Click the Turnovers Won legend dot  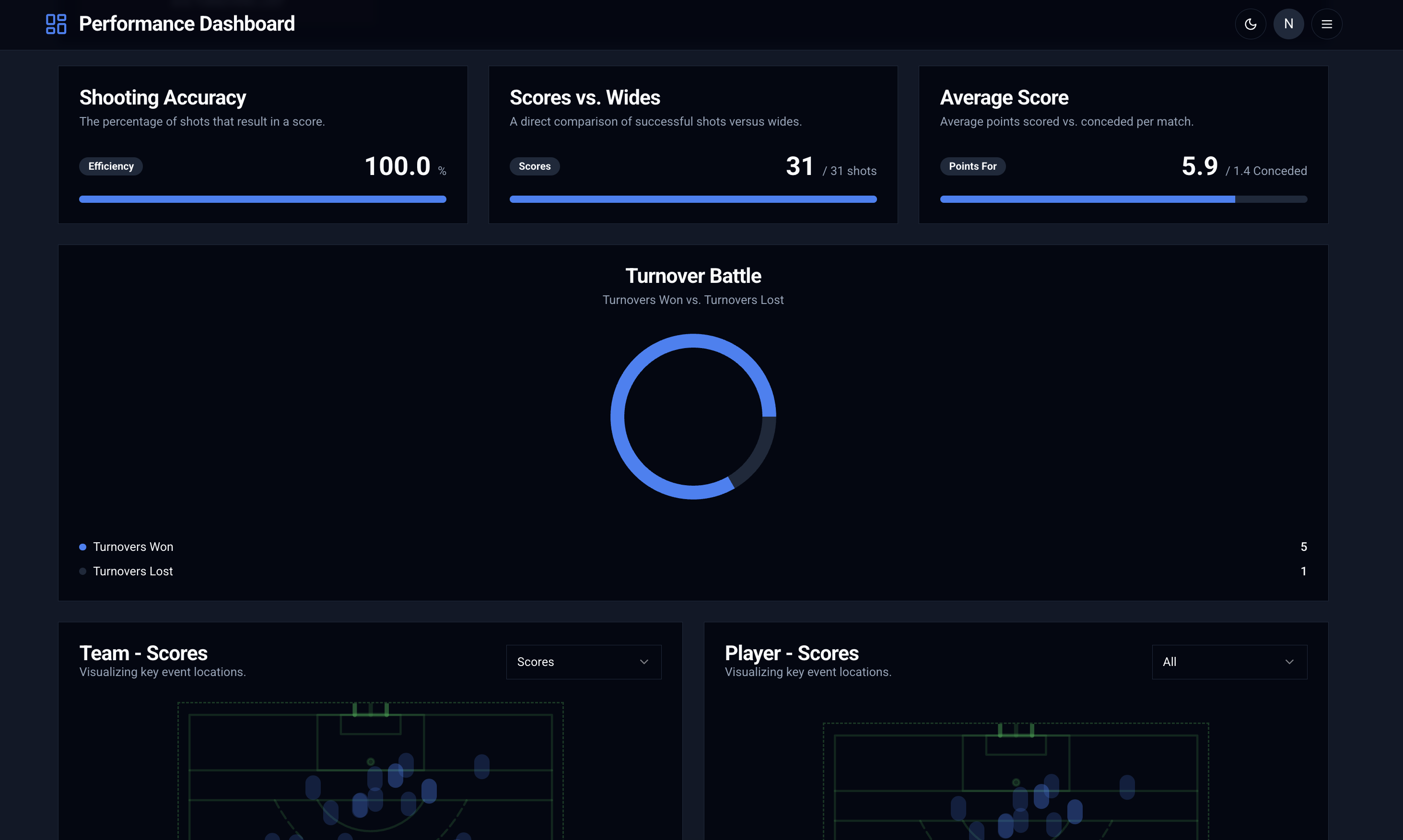(x=82, y=547)
